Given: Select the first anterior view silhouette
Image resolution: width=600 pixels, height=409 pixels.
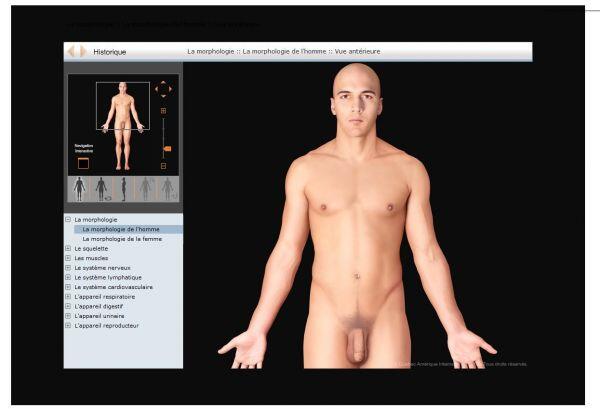Looking at the screenshot, I should (79, 188).
